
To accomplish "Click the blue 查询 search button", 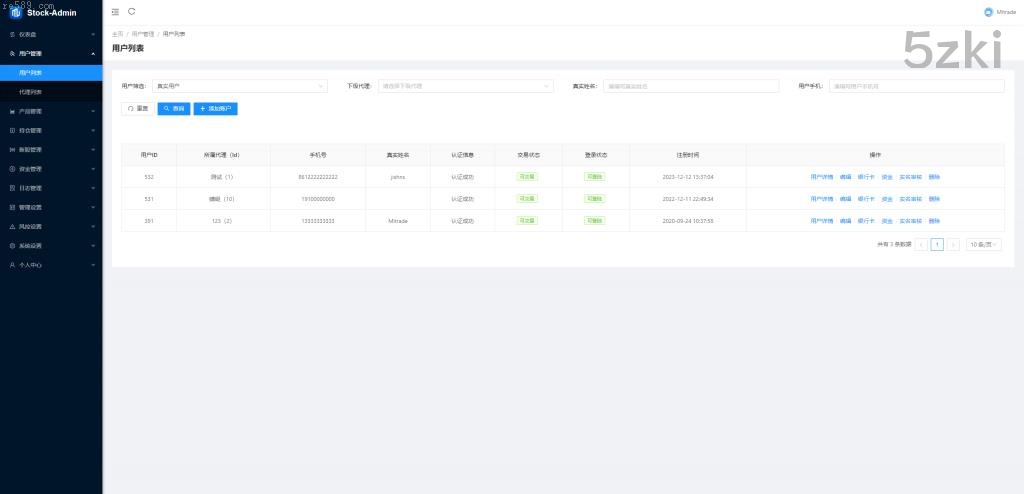I will 173,108.
